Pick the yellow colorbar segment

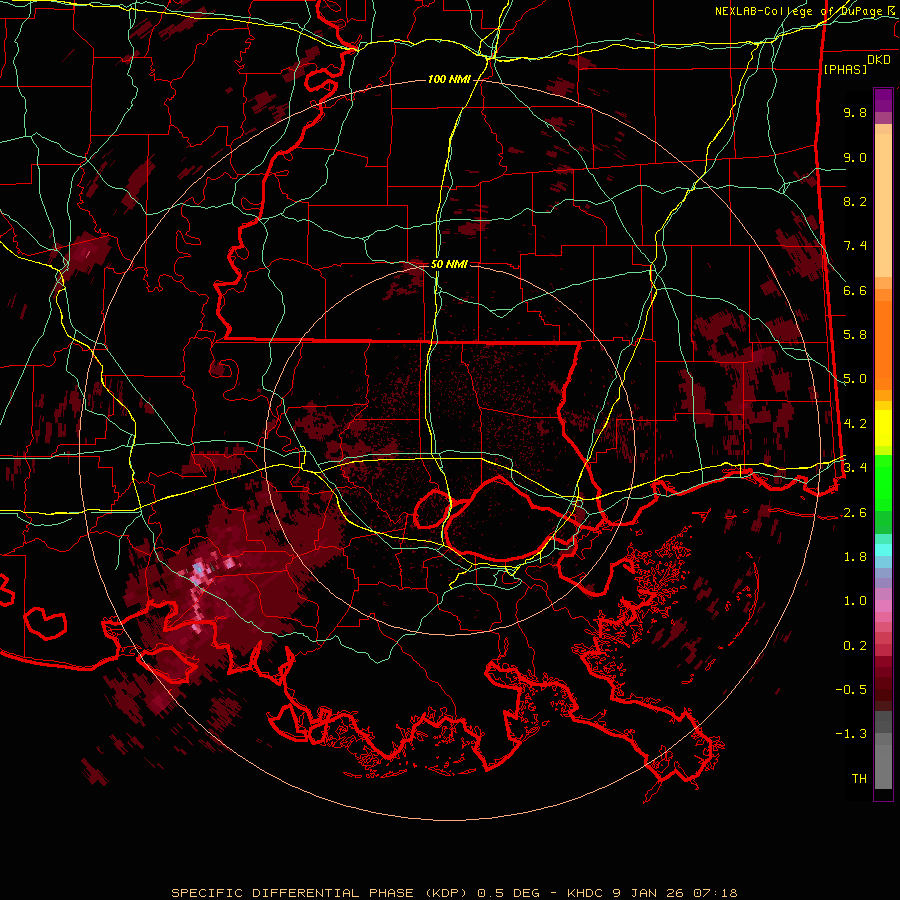click(x=883, y=428)
